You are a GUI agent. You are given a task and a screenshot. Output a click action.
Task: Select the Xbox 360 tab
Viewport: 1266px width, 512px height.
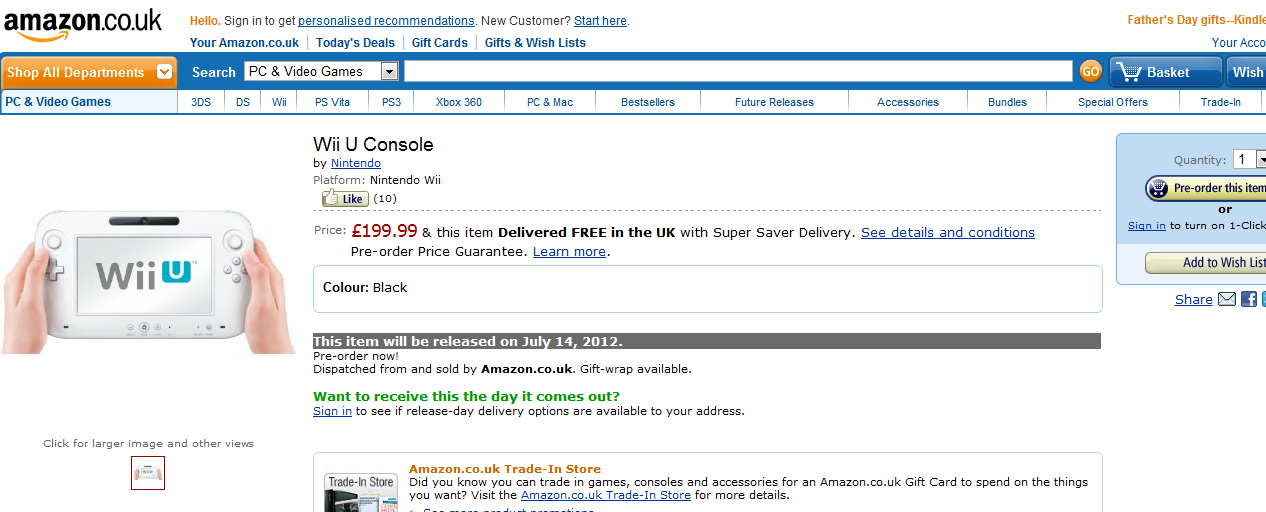pos(459,102)
